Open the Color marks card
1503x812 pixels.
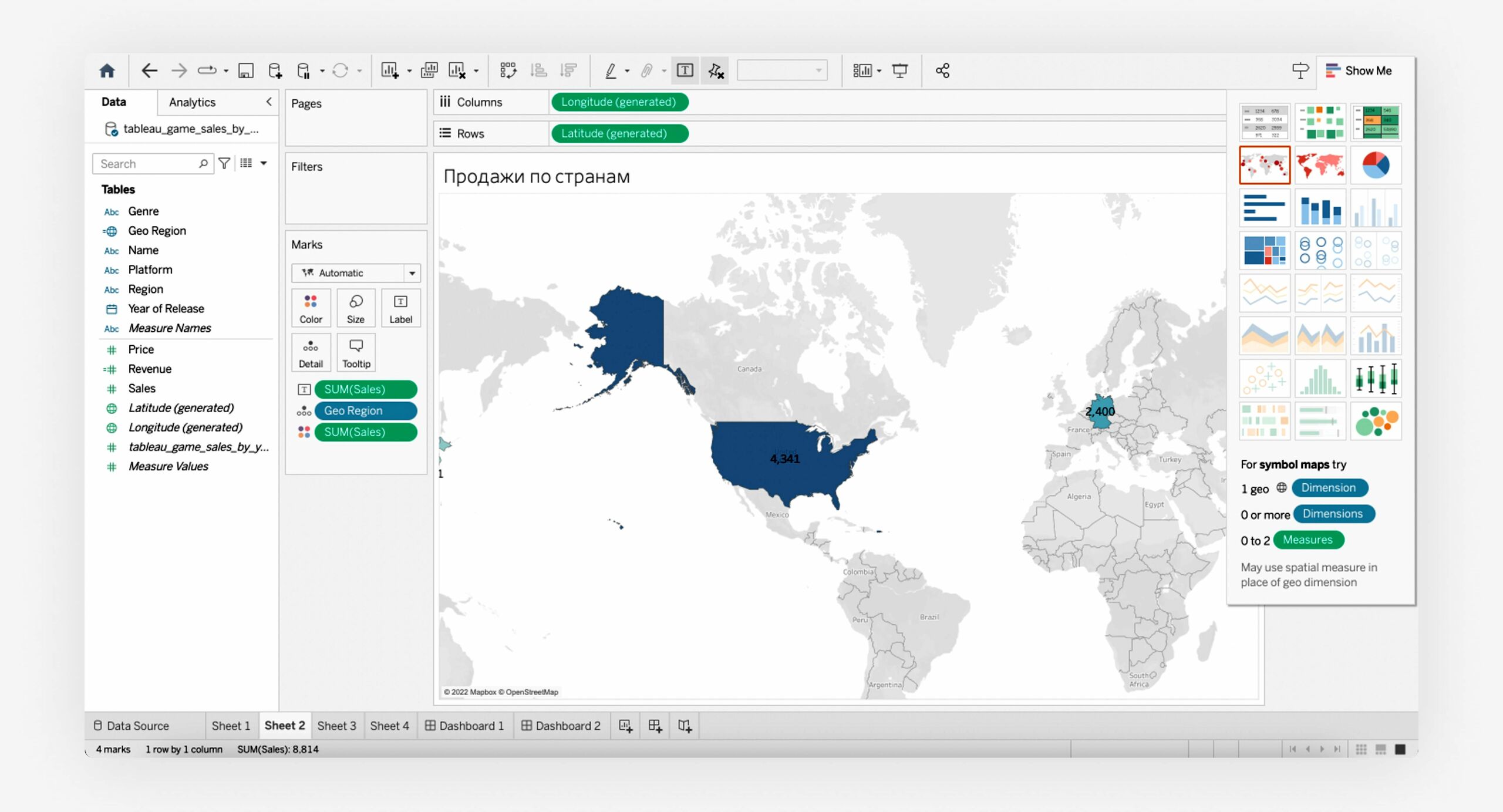(311, 308)
